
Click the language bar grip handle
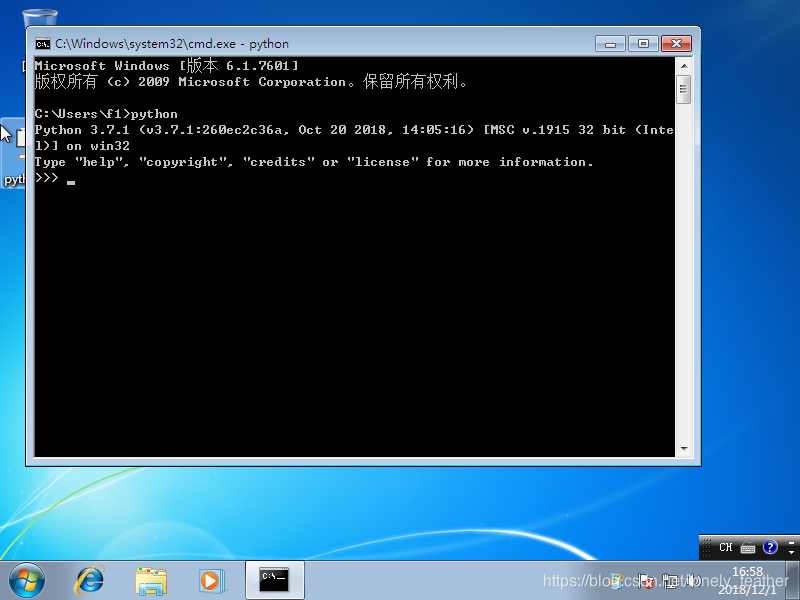pos(707,547)
